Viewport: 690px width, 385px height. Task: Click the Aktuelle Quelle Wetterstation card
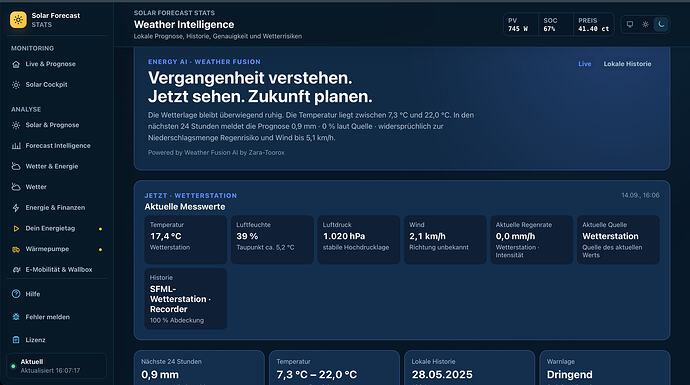pyautogui.click(x=618, y=240)
